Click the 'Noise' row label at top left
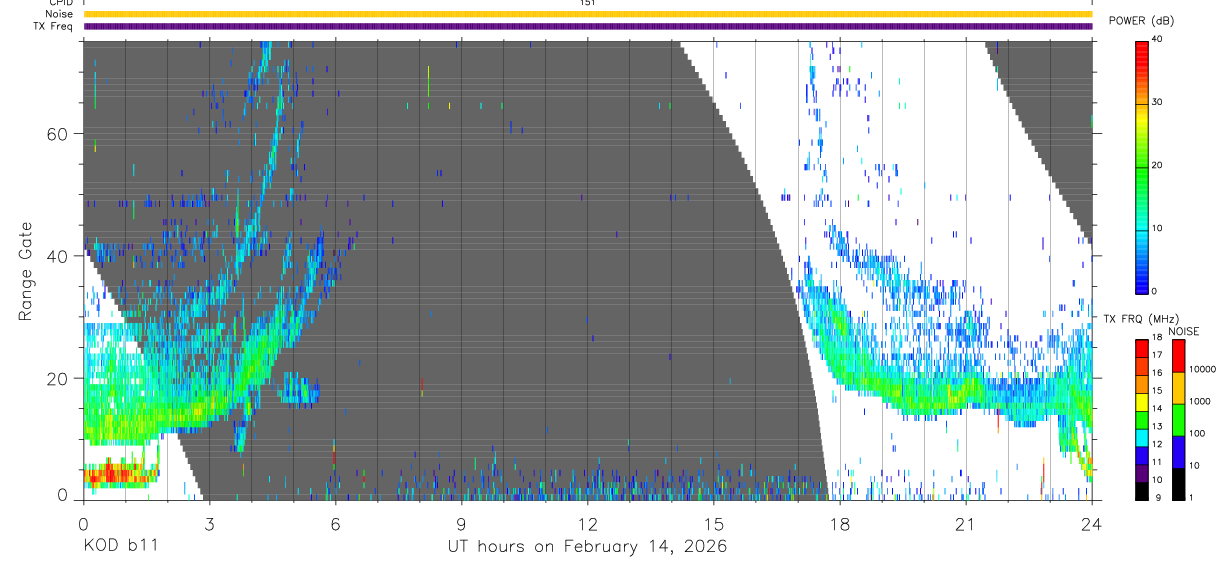The height and width of the screenshot is (567, 1228). click(60, 14)
